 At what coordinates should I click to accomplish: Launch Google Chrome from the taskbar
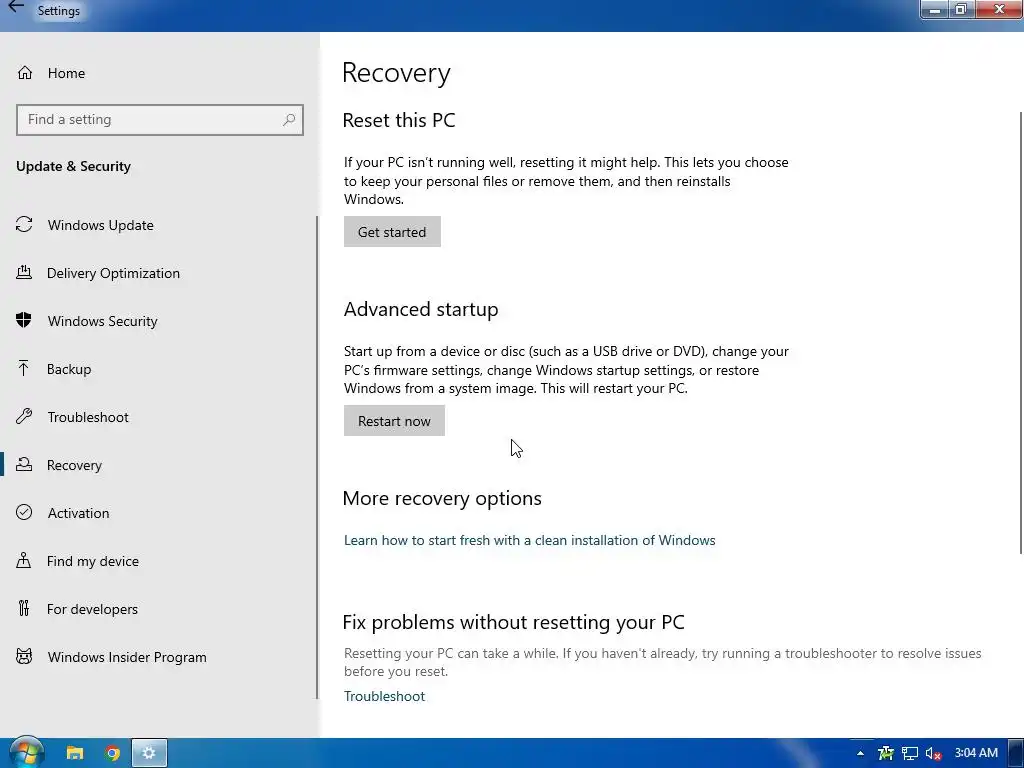[x=112, y=753]
